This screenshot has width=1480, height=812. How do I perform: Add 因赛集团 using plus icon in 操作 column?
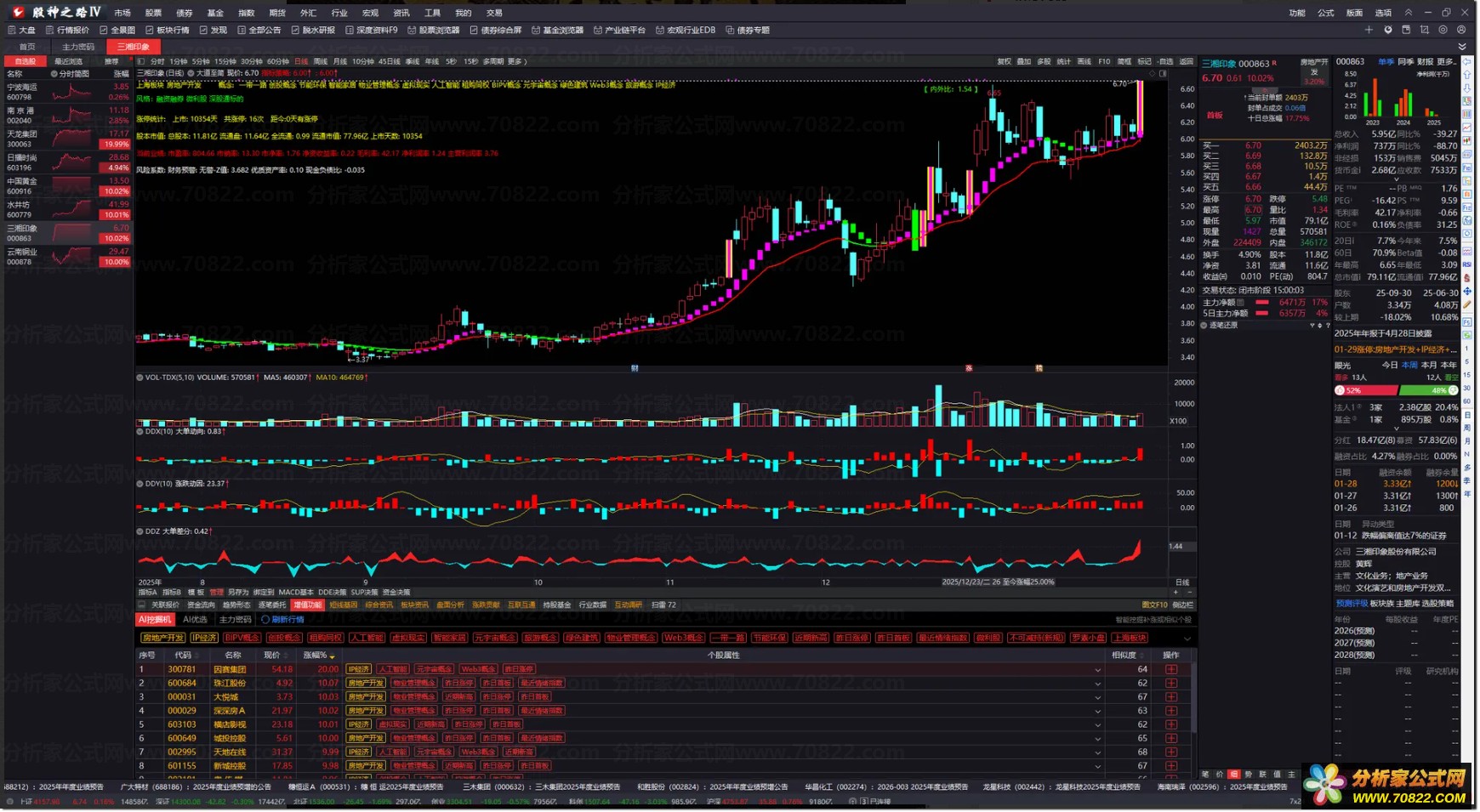1171,669
